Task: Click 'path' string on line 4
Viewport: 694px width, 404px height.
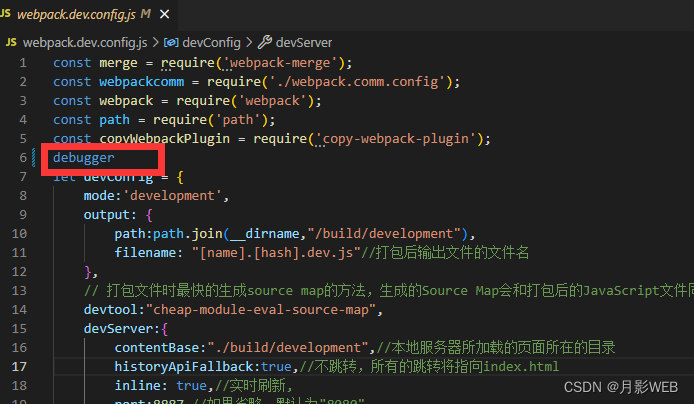Action: click(238, 120)
